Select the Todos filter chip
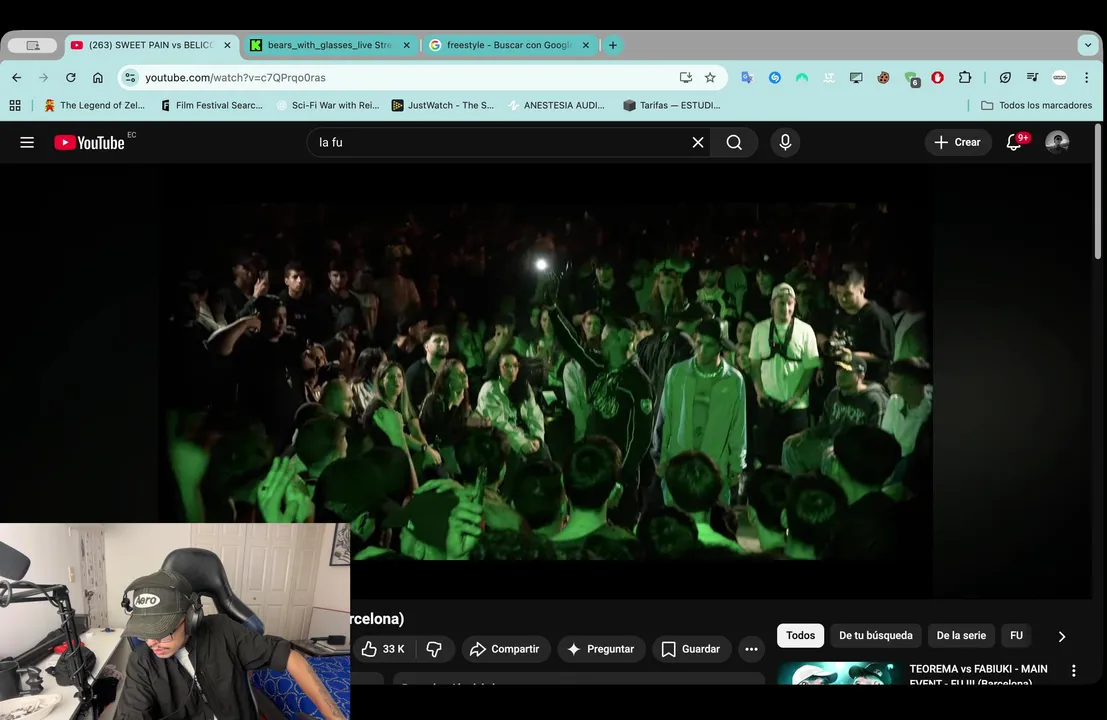Screen dimensions: 1107x720 coord(801,635)
